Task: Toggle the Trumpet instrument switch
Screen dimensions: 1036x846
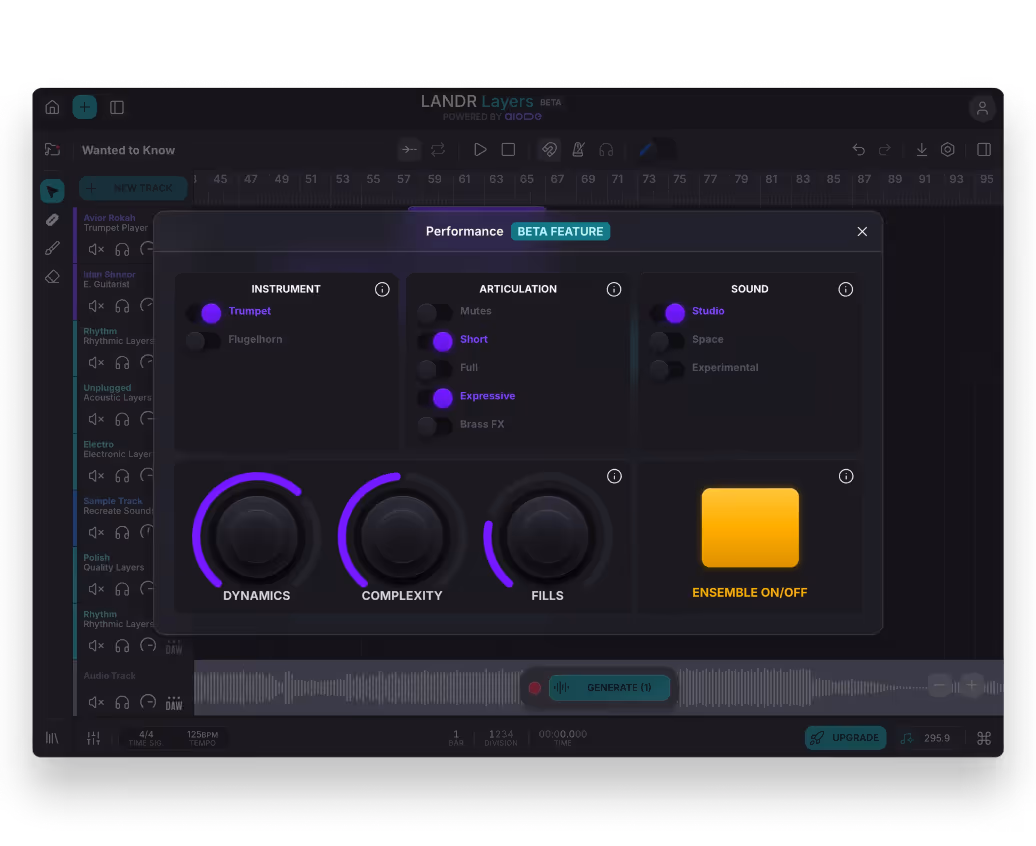Action: coord(204,312)
